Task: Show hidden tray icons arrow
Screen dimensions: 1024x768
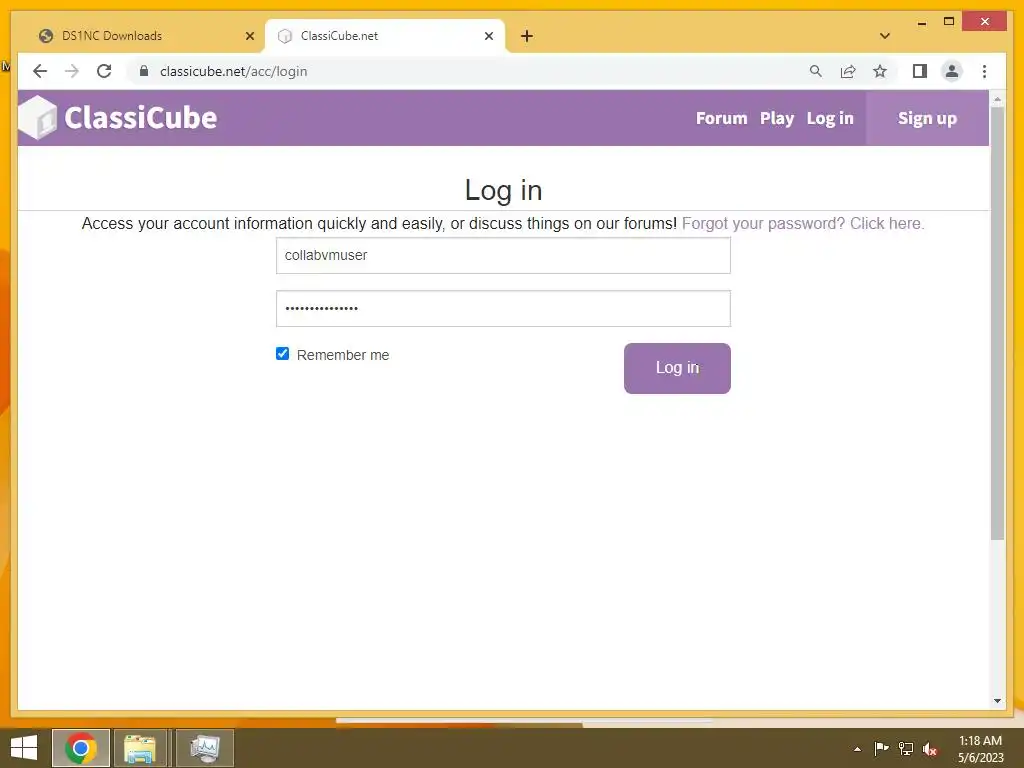Action: (x=857, y=749)
